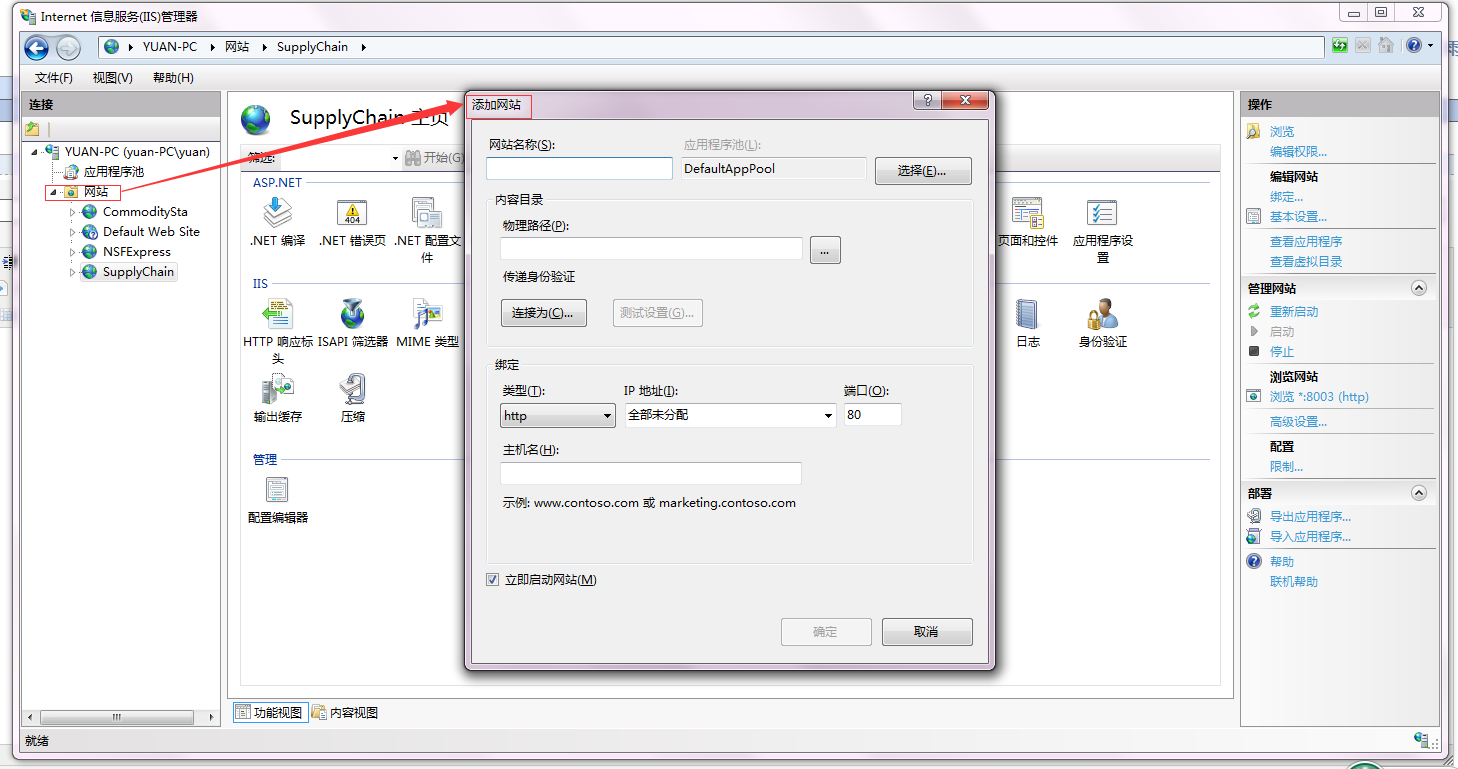Collapse the 部署 section
Screen dimensions: 1458x769
[1418, 493]
